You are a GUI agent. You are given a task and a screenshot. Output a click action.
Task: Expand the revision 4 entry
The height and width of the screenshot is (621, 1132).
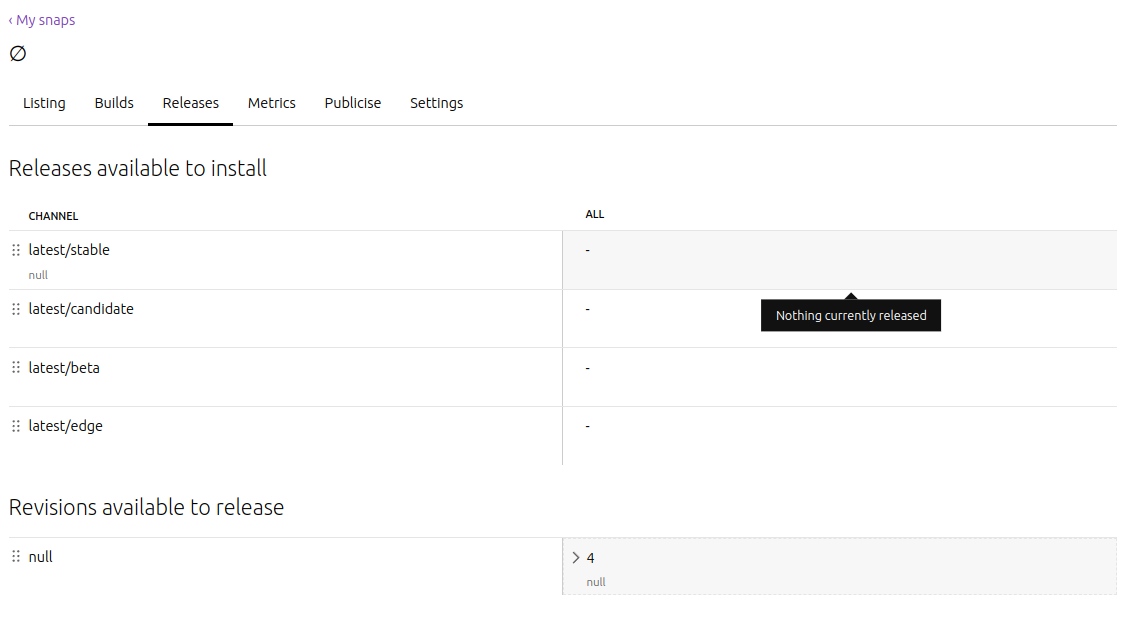(x=576, y=557)
